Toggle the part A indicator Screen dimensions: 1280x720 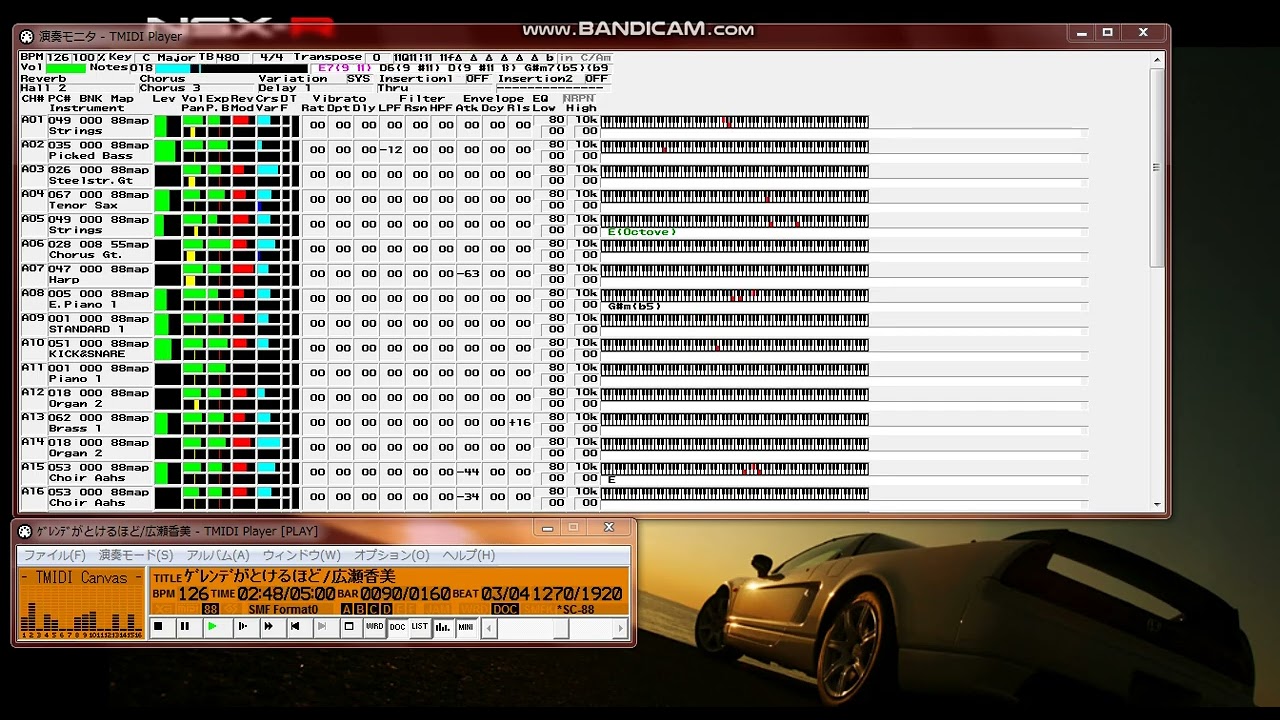[x=347, y=609]
